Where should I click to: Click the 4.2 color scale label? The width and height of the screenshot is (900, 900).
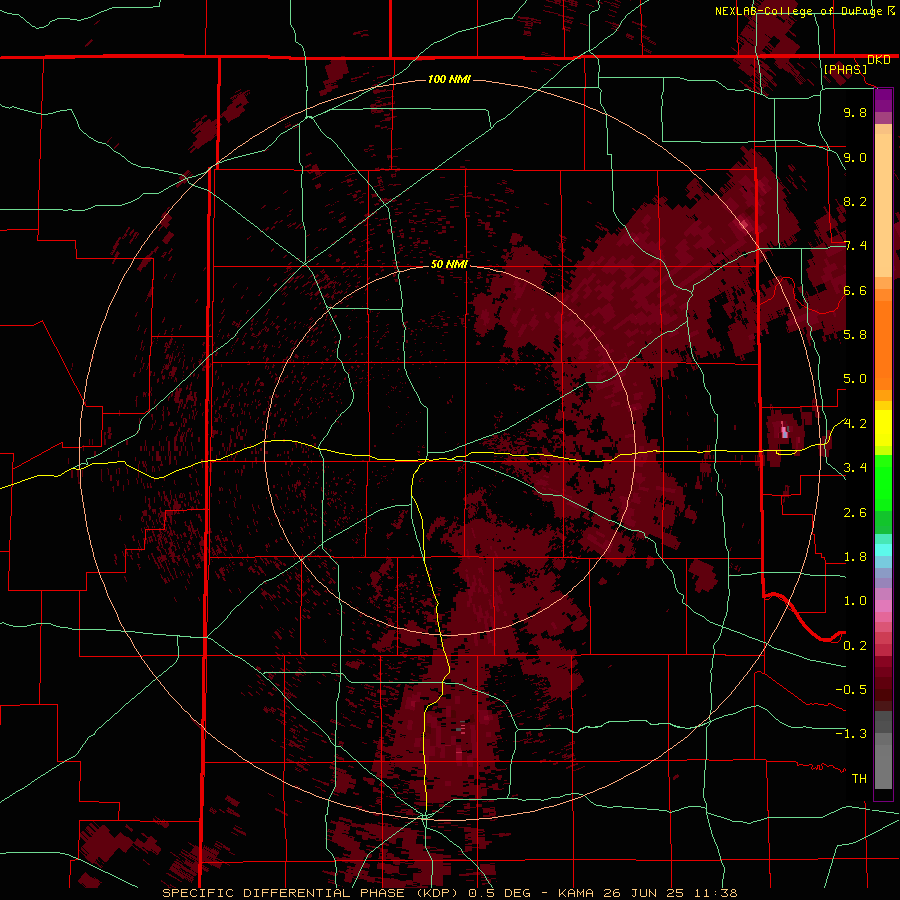click(x=855, y=424)
